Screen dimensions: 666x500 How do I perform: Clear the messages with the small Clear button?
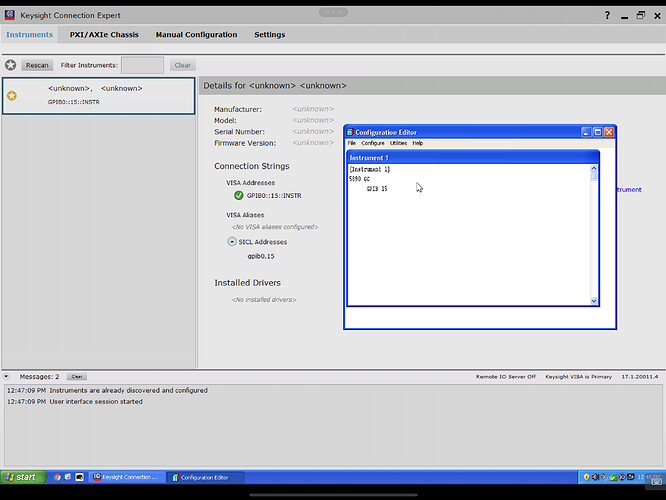[x=77, y=376]
